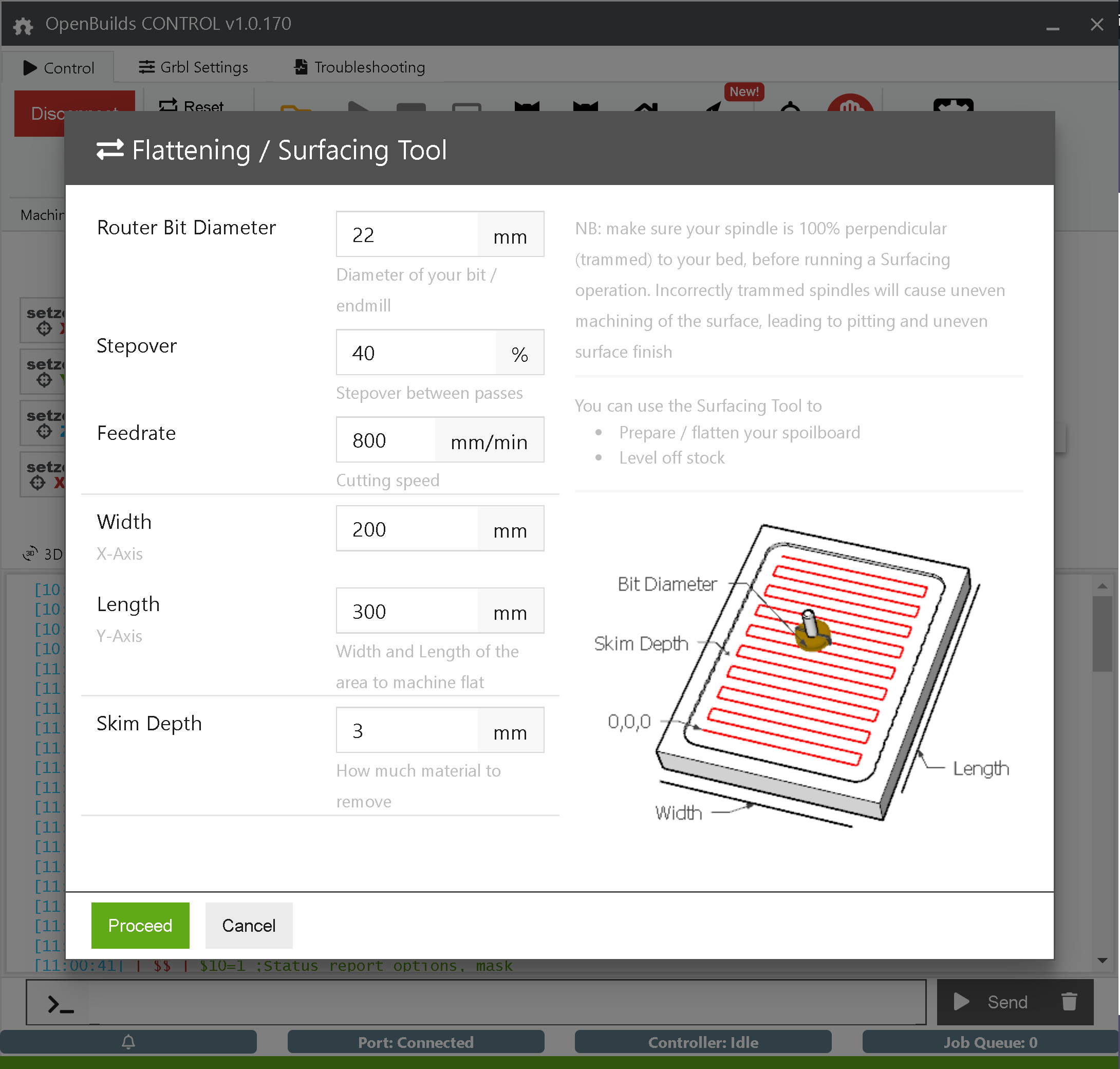Viewport: 1120px width, 1069px height.
Task: Open the Troubleshooting tab
Action: click(x=360, y=67)
